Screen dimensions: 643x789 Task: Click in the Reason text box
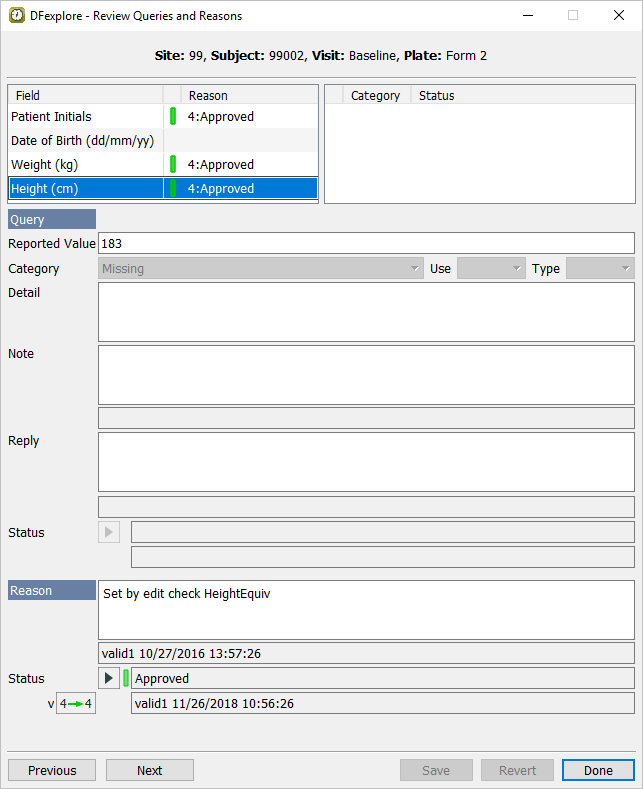(366, 610)
